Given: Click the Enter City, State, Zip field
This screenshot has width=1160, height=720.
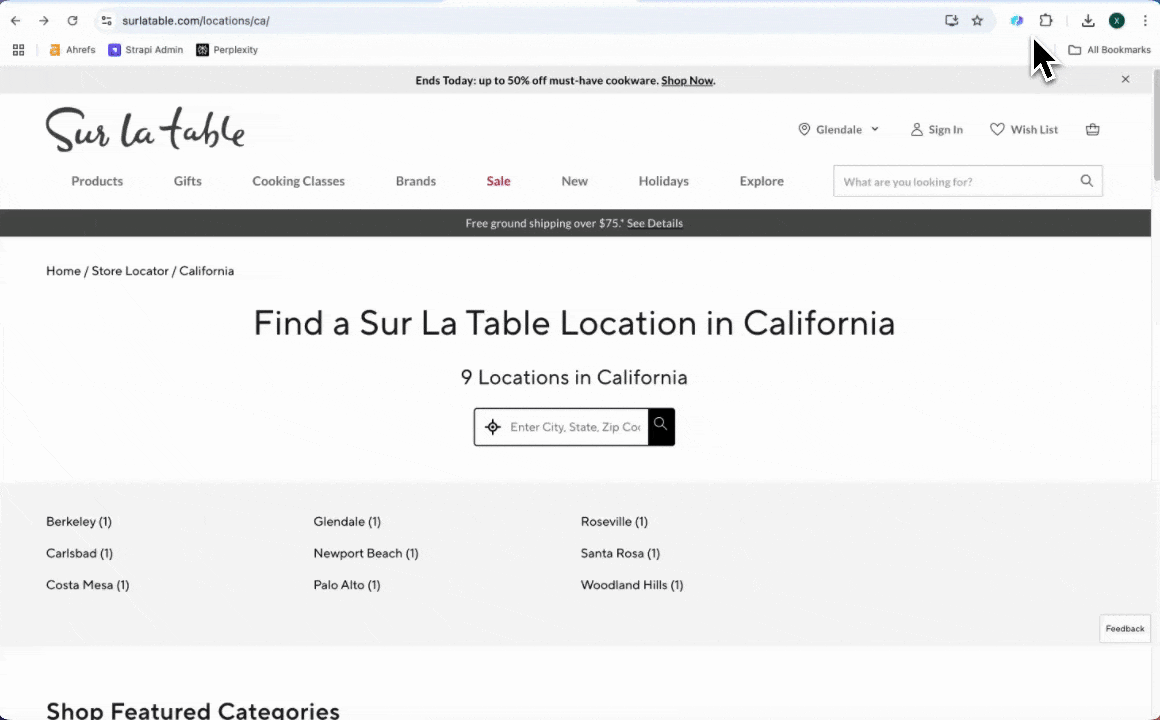Looking at the screenshot, I should click(574, 427).
